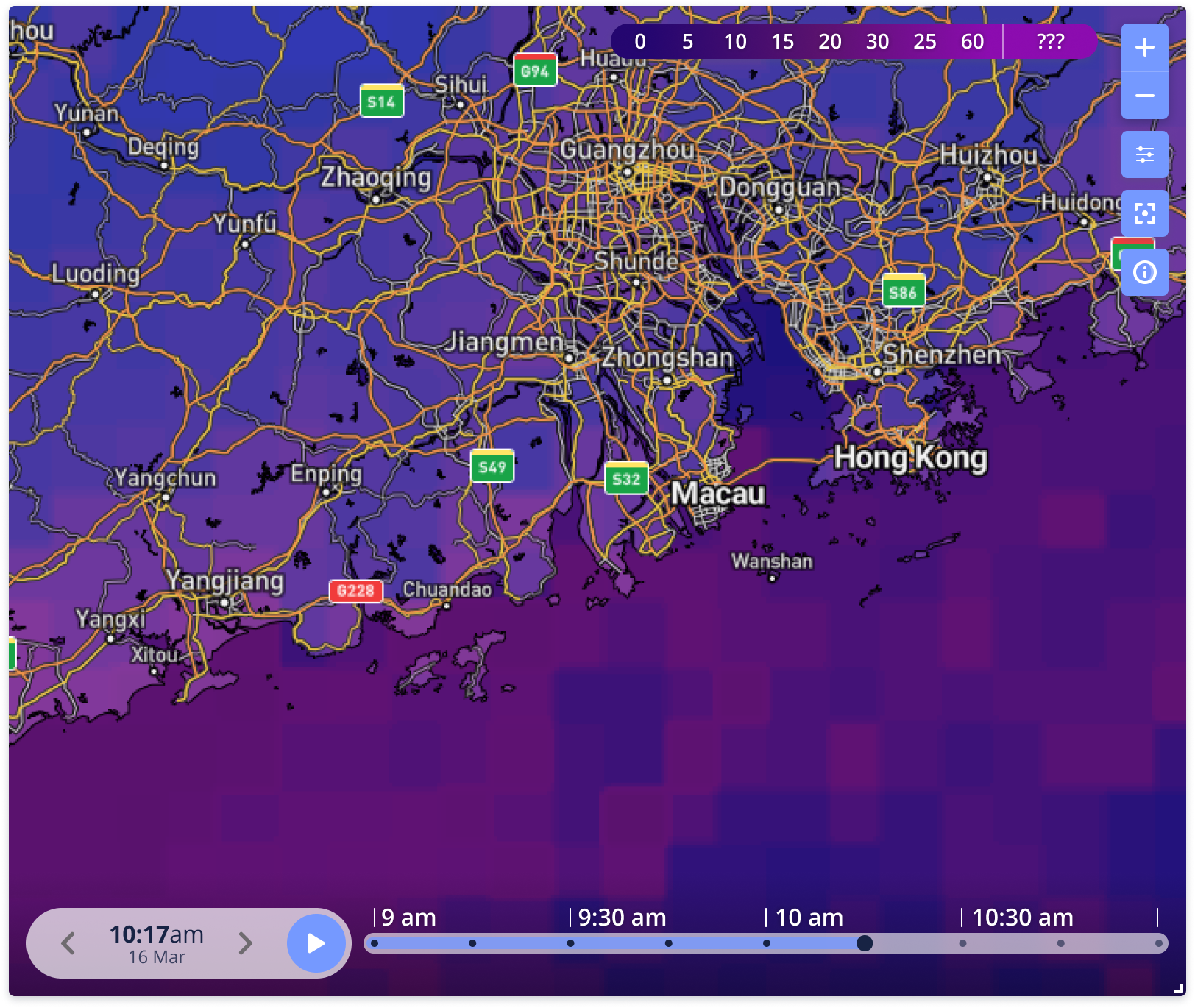Image resolution: width=1195 pixels, height=1008 pixels.
Task: Zoom out with the minus button
Action: [x=1144, y=96]
